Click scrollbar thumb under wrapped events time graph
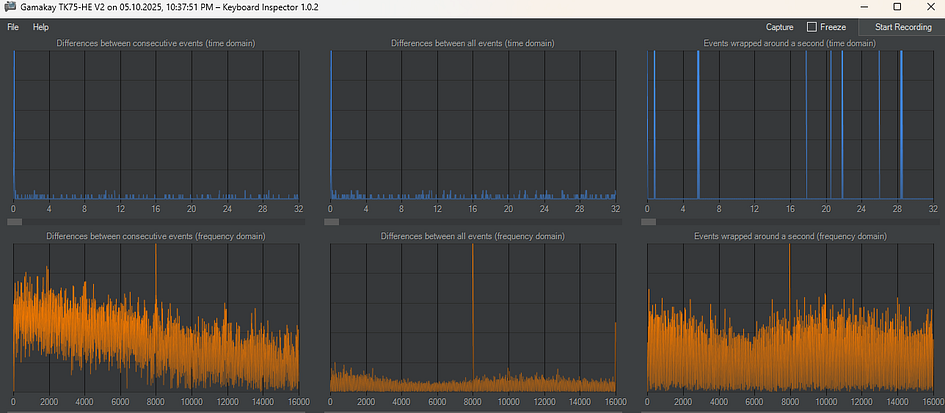Viewport: 945px width, 413px height. [648, 222]
